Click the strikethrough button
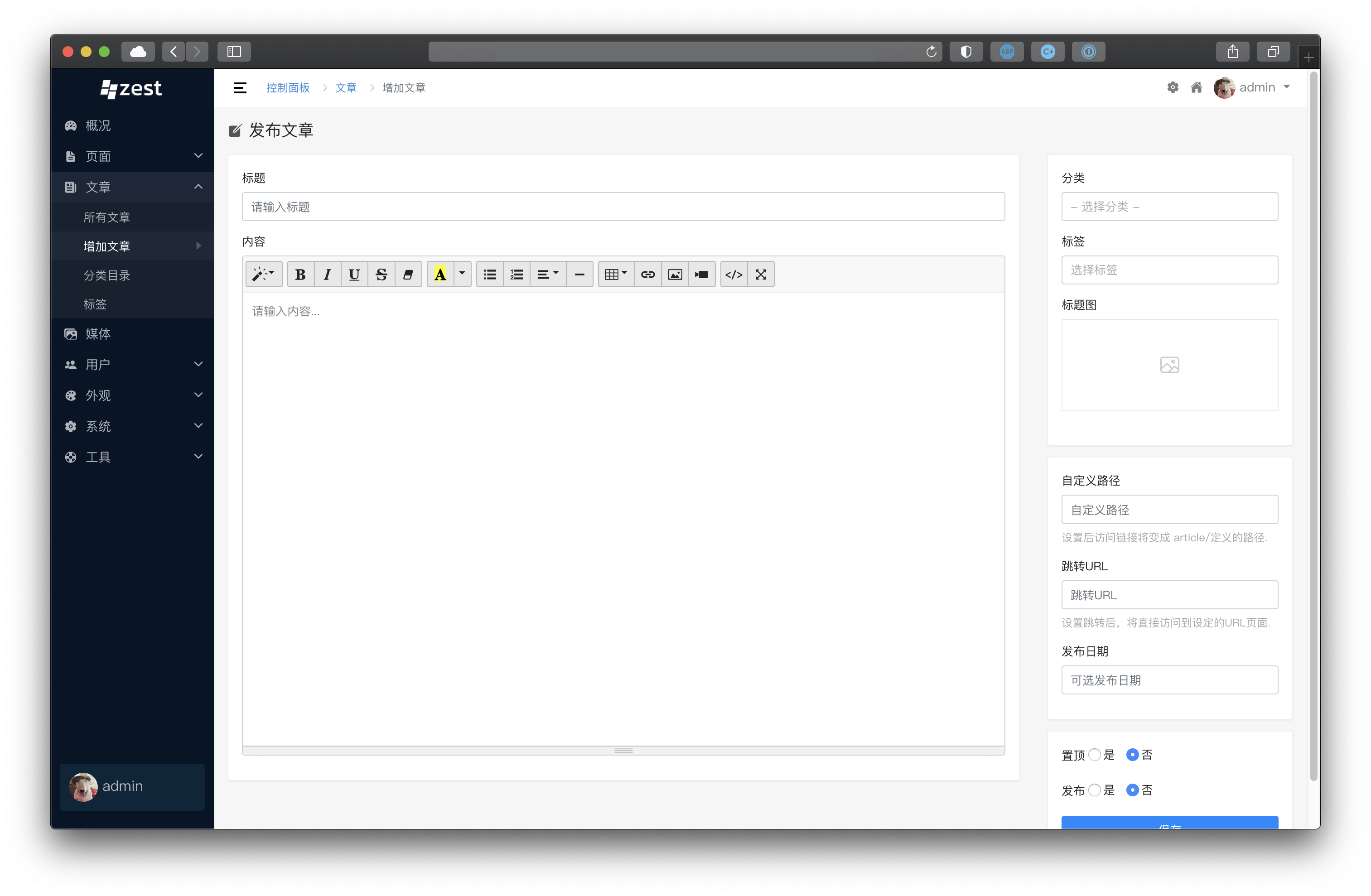1371x896 pixels. tap(381, 275)
